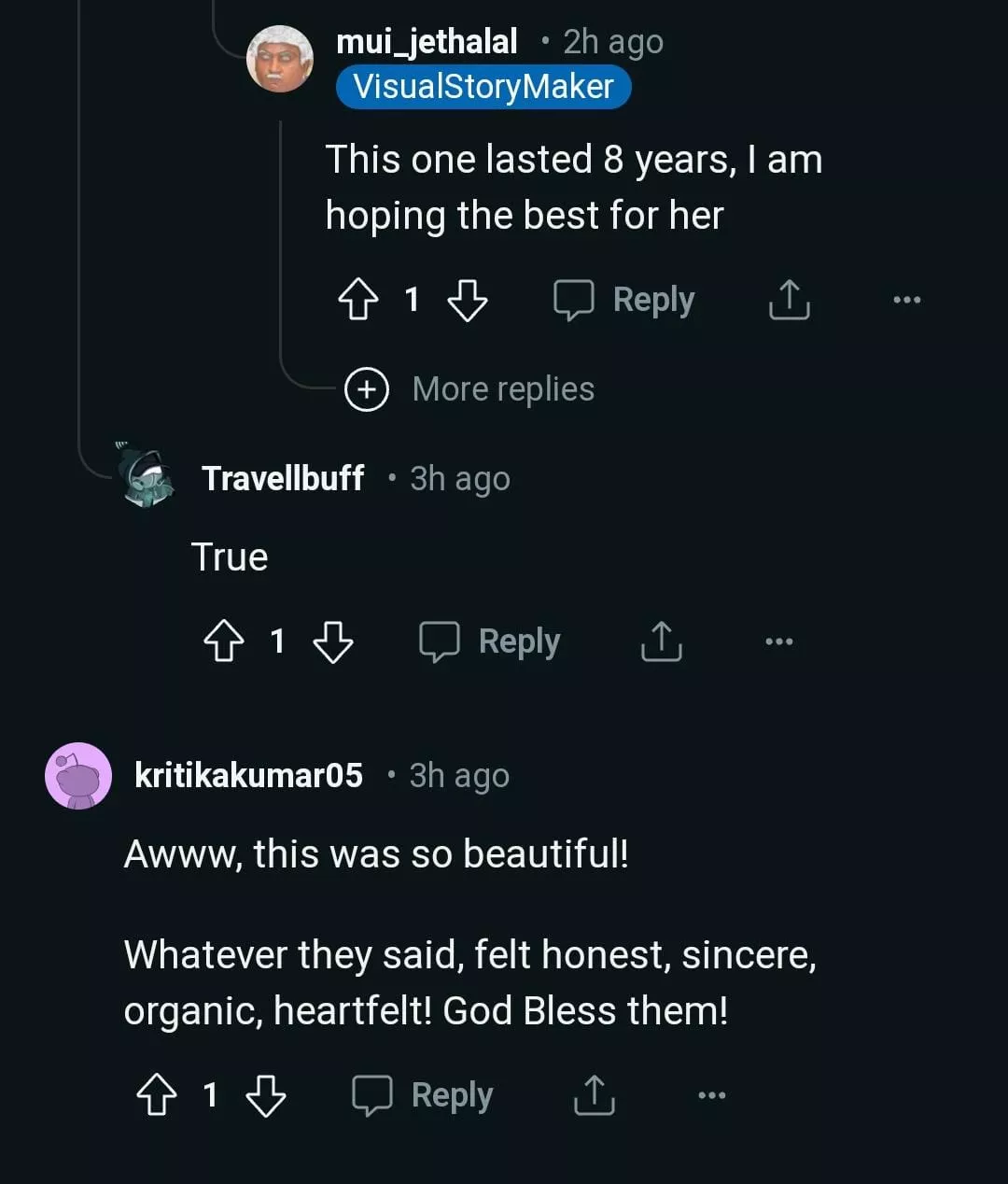Open the kritikakumar05 username link
Screen dimensions: 1008x1184
coord(248,775)
